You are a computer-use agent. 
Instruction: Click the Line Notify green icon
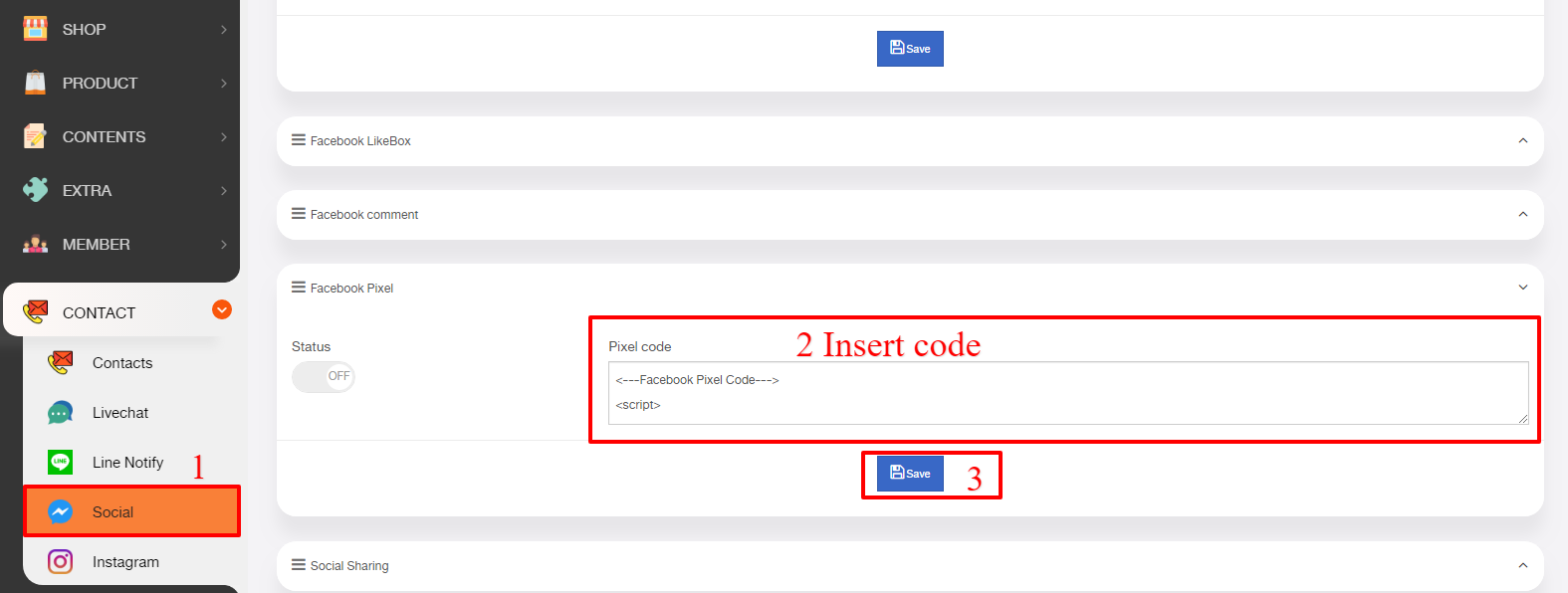point(60,462)
